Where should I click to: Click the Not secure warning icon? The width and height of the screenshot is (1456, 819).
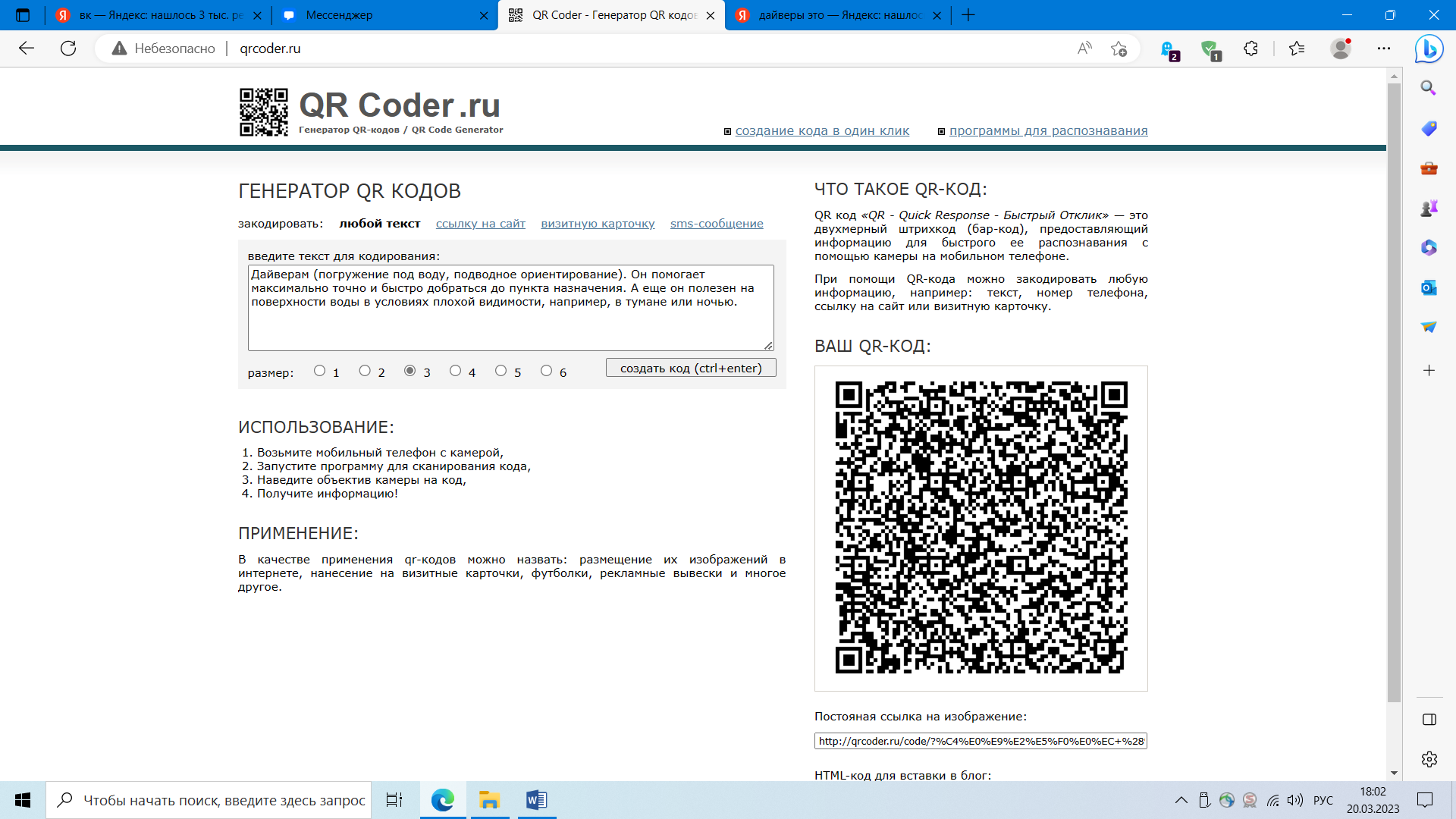pyautogui.click(x=119, y=49)
